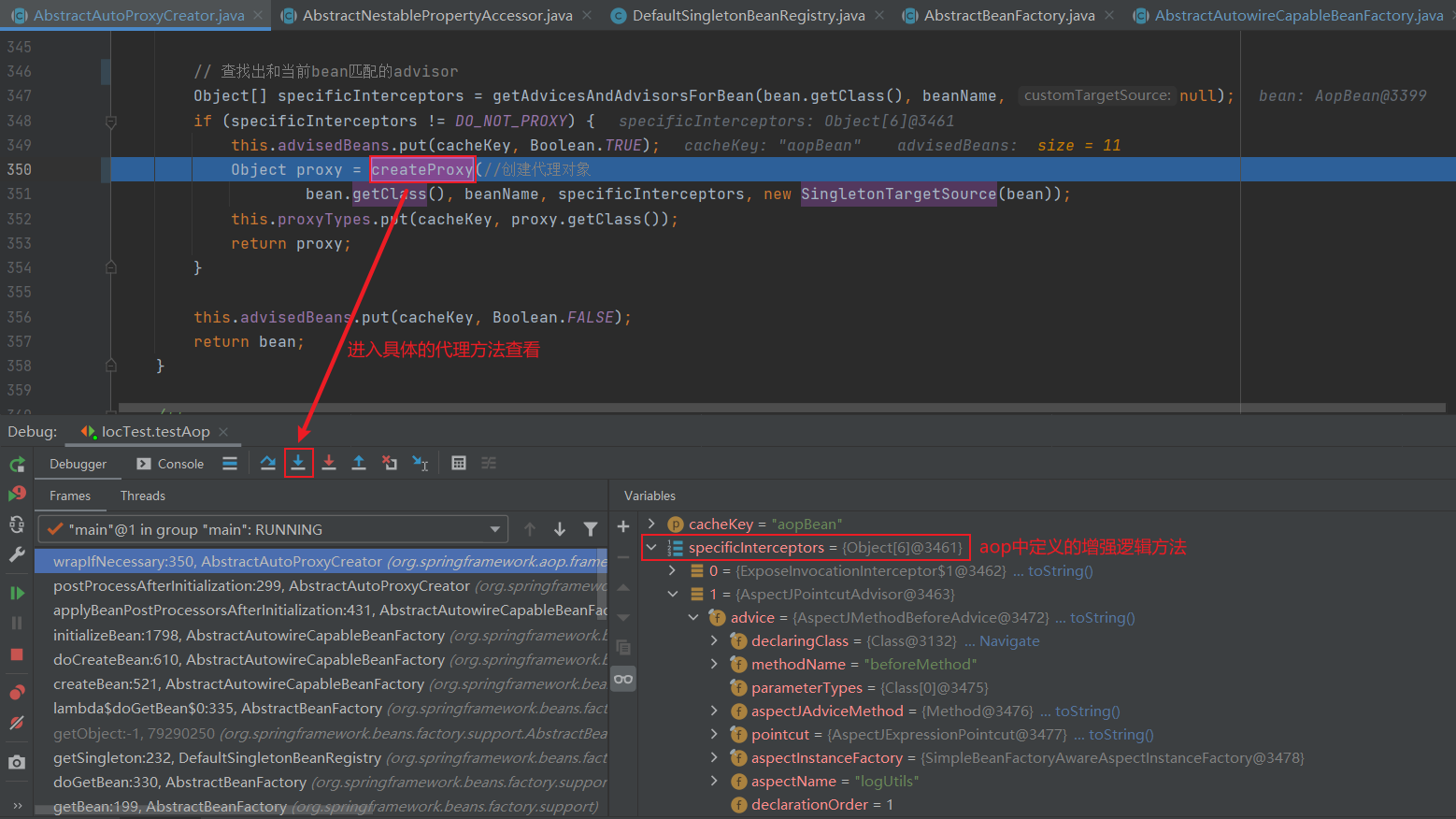The height and width of the screenshot is (819, 1456).
Task: Collapse the advice field node
Action: click(x=693, y=617)
